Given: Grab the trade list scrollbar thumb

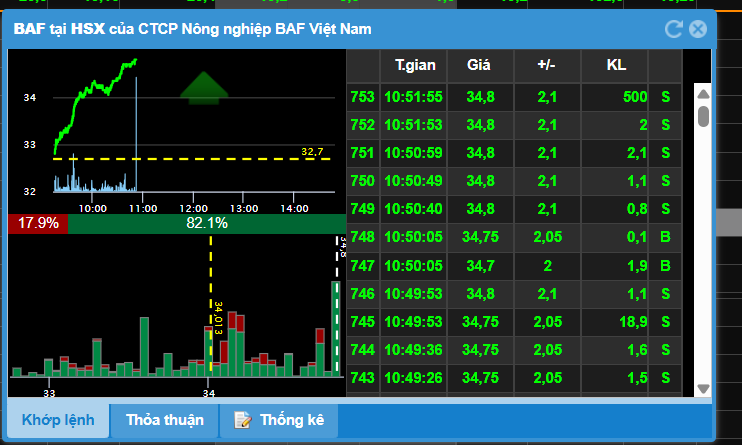Looking at the screenshot, I should coord(703,116).
